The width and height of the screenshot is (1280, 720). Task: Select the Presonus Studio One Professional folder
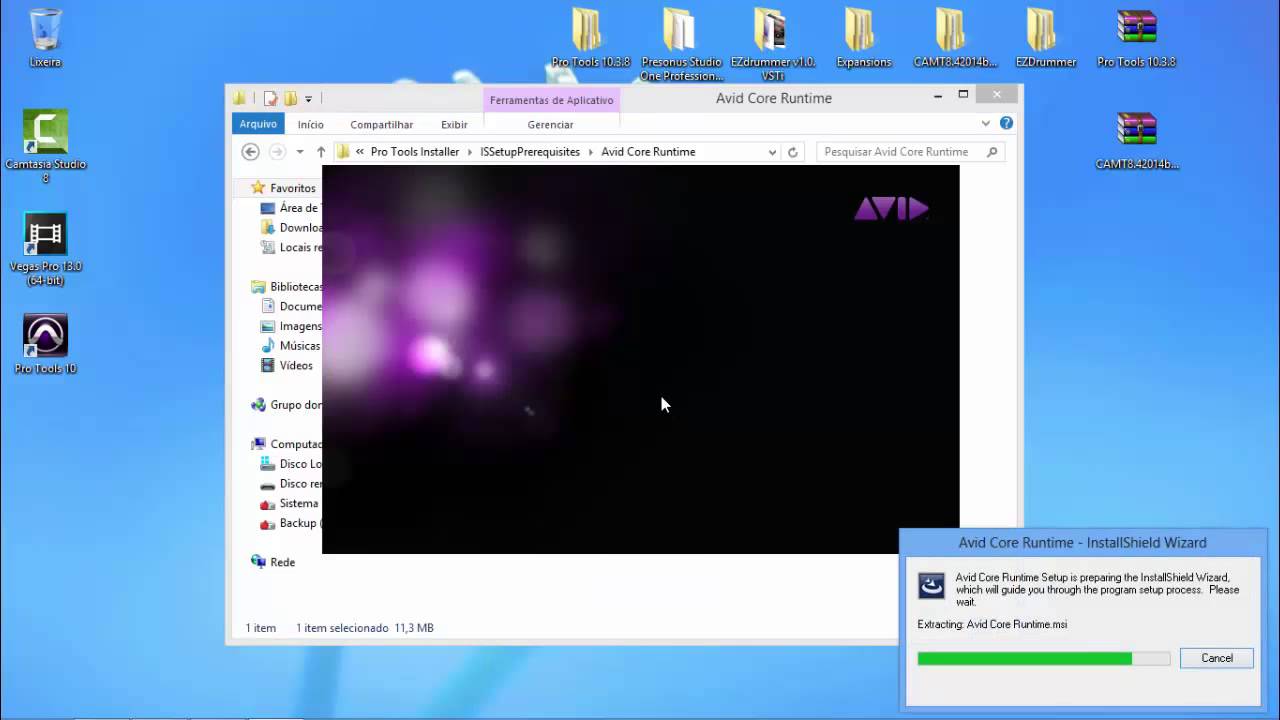click(681, 45)
